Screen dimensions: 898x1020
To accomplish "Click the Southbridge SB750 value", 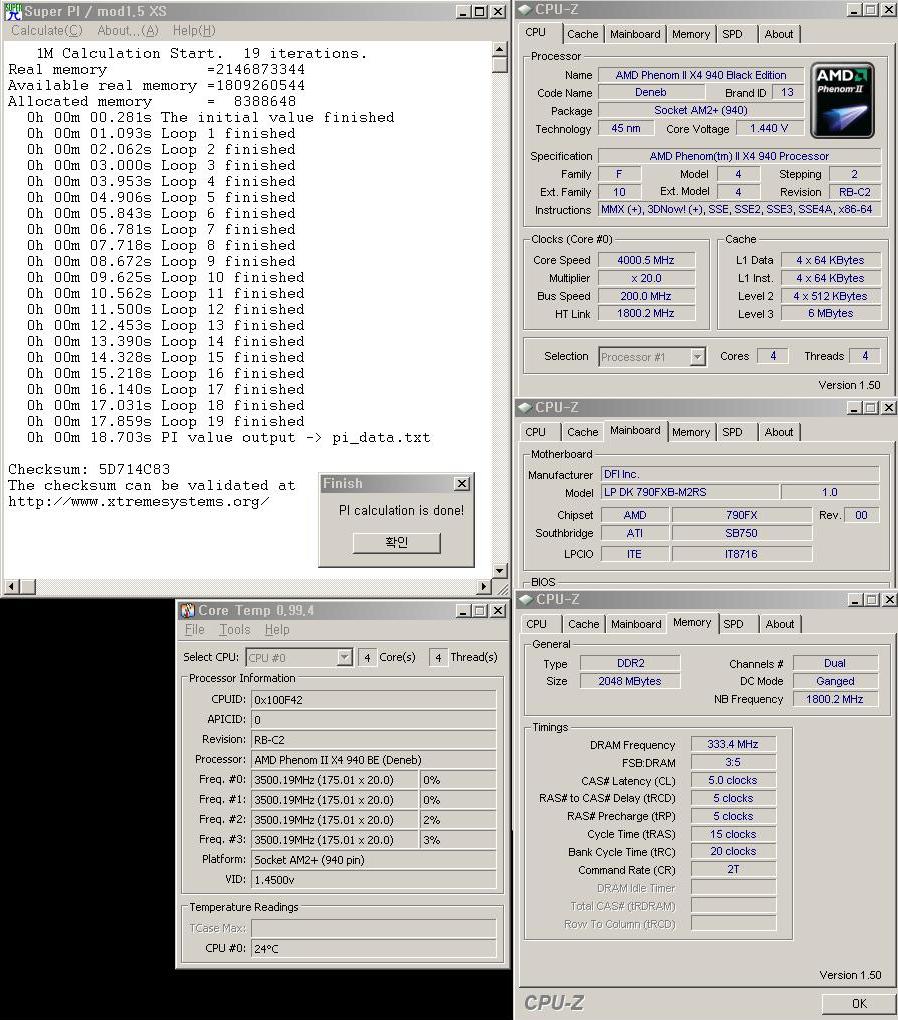I will point(741,533).
